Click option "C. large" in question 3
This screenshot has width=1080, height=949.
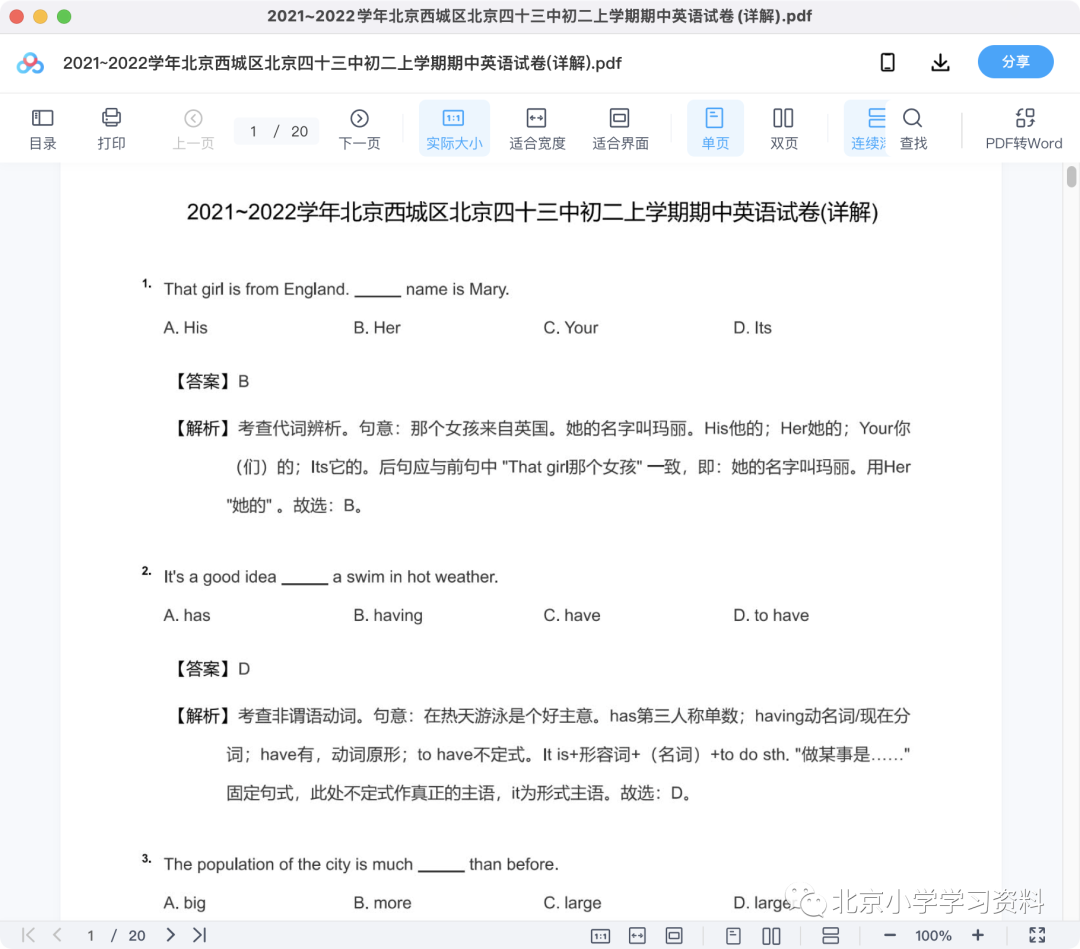click(x=572, y=903)
